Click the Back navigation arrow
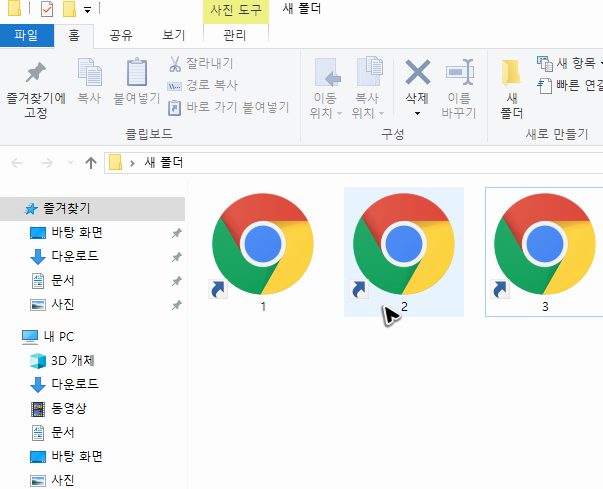The height and width of the screenshot is (489, 603). pos(17,163)
